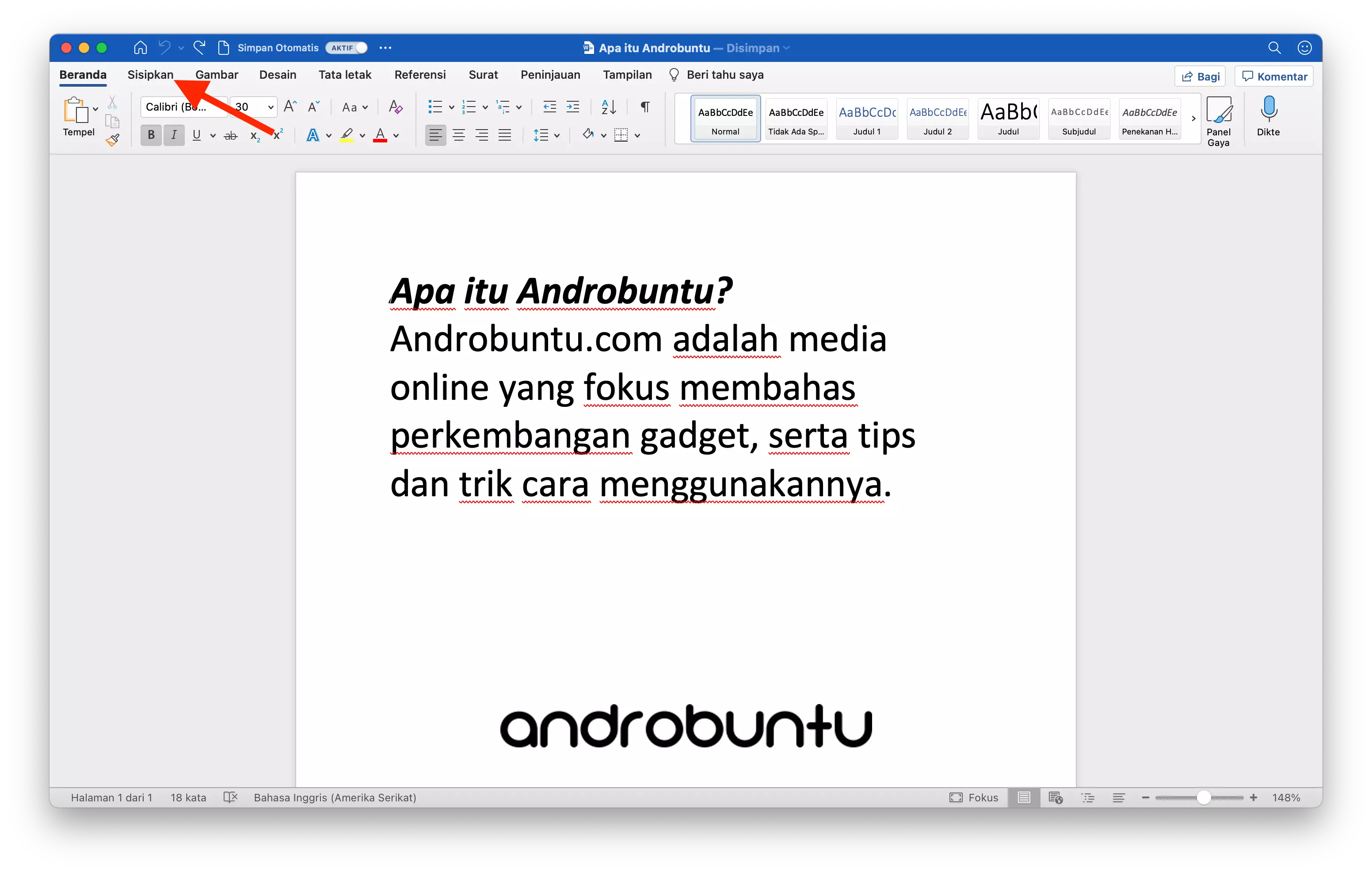Switch to the Sisipkan ribbon tab
Viewport: 1372px width, 873px height.
pyautogui.click(x=150, y=75)
